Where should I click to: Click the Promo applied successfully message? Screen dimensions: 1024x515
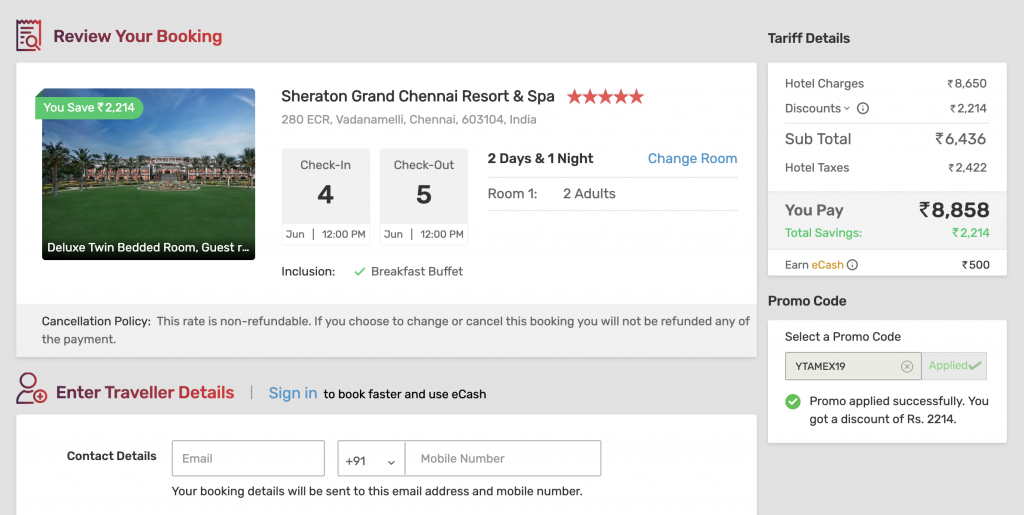(x=899, y=410)
